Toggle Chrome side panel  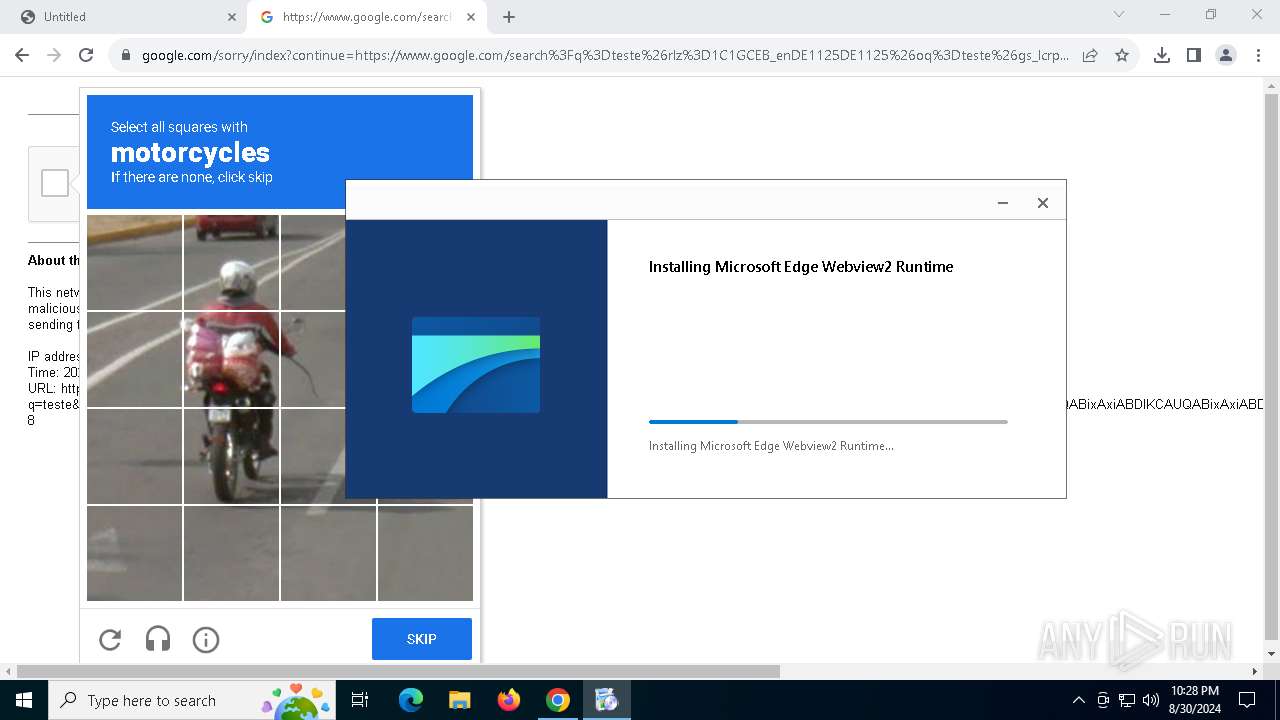pos(1194,55)
